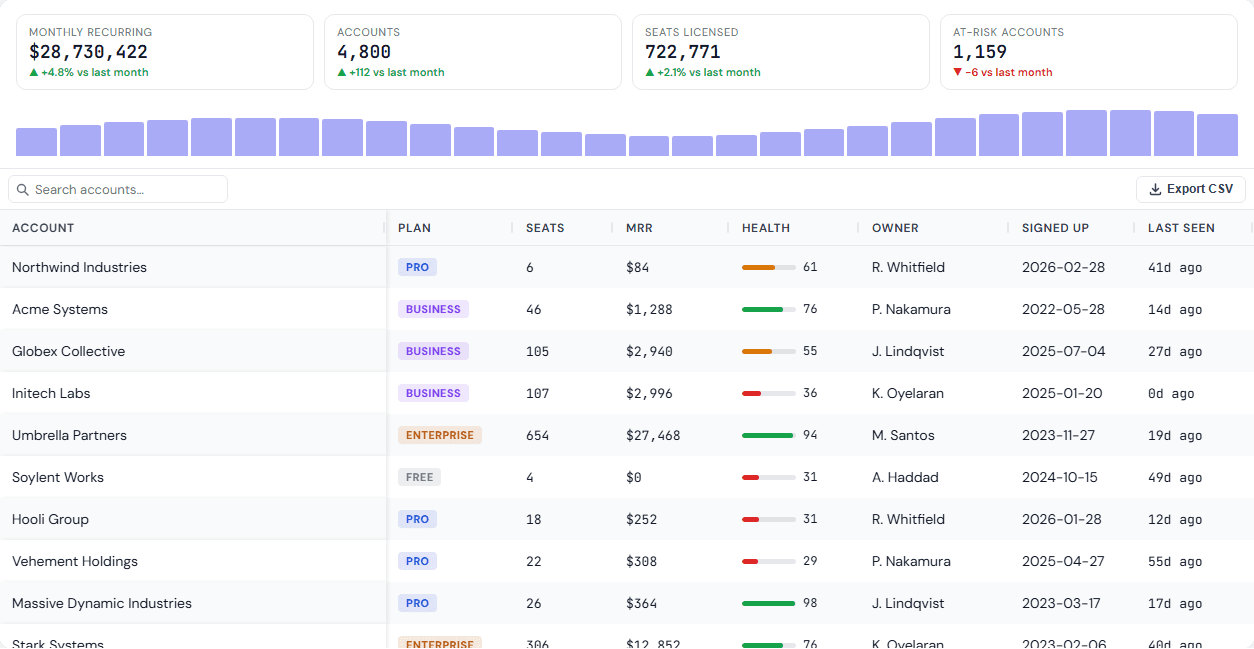Click the $2,996 MRR value
The width and height of the screenshot is (1254, 649).
click(649, 393)
